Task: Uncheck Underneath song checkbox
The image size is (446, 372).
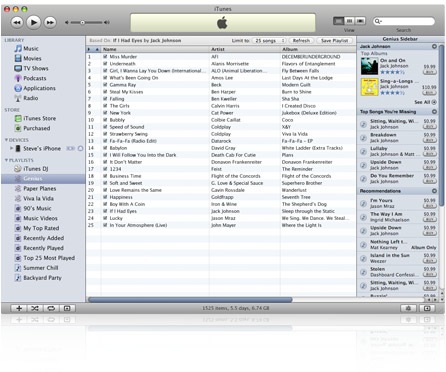Action: click(x=105, y=64)
